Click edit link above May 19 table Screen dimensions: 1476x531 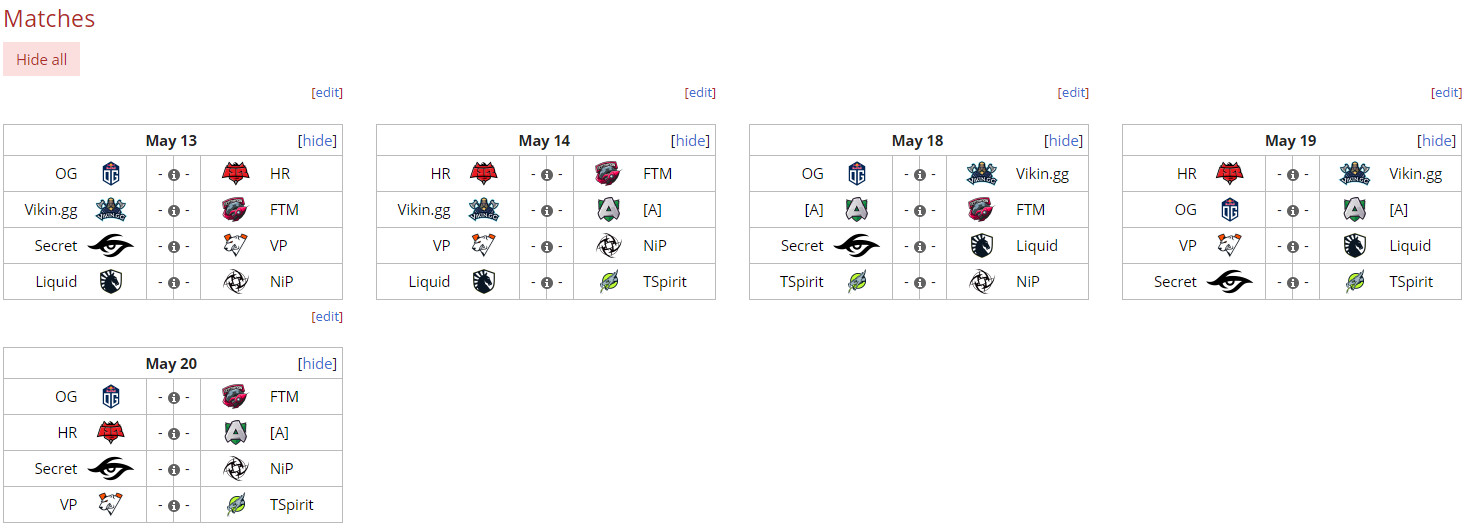[x=1446, y=93]
